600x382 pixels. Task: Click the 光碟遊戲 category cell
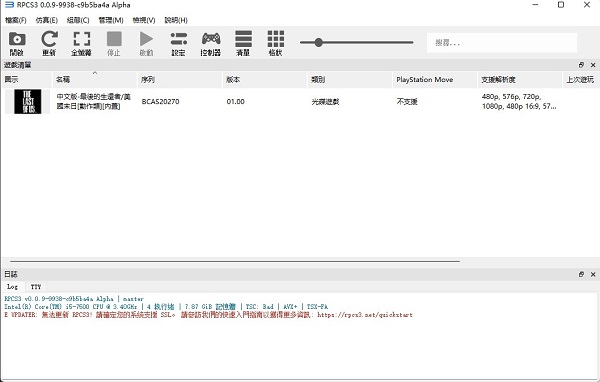click(x=325, y=101)
